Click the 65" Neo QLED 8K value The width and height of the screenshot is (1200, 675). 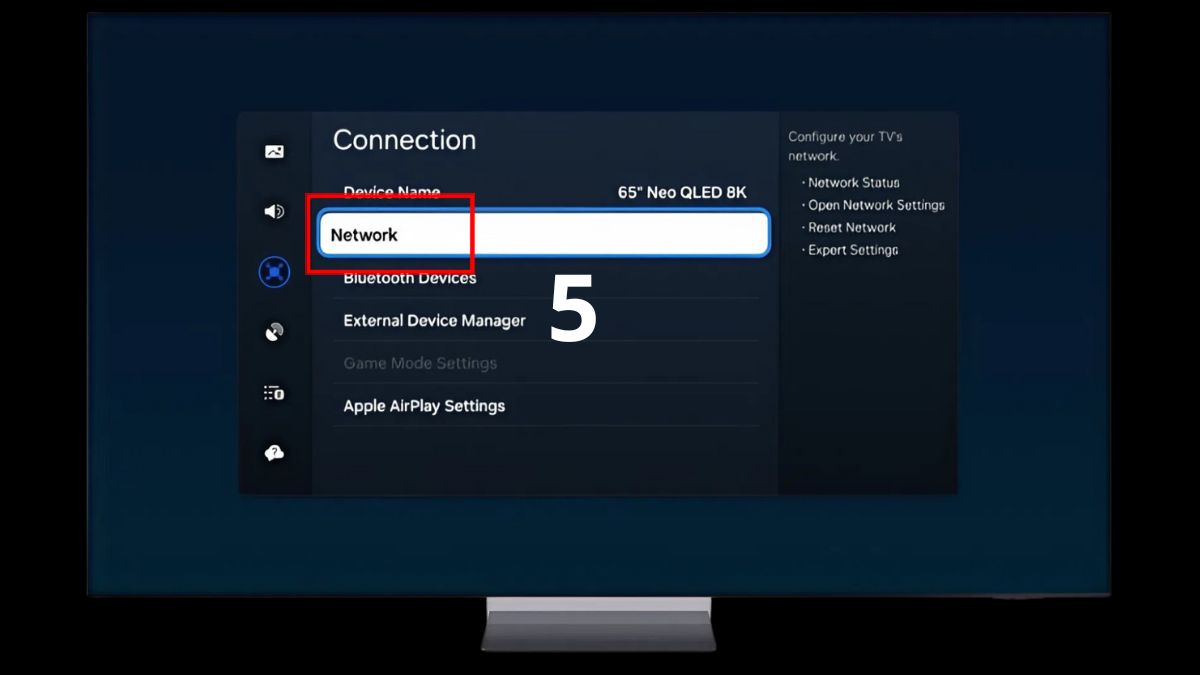coord(682,192)
